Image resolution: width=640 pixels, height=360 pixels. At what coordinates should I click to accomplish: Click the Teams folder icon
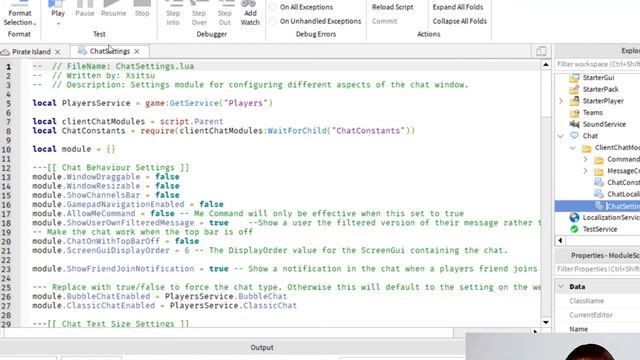point(574,113)
